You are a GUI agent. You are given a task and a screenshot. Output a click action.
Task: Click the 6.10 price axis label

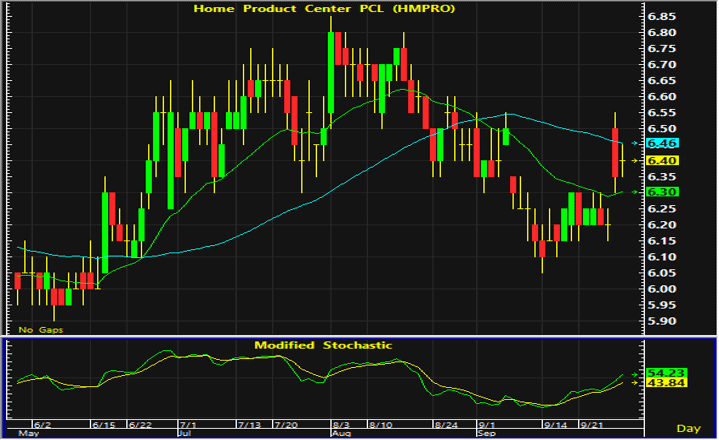662,257
